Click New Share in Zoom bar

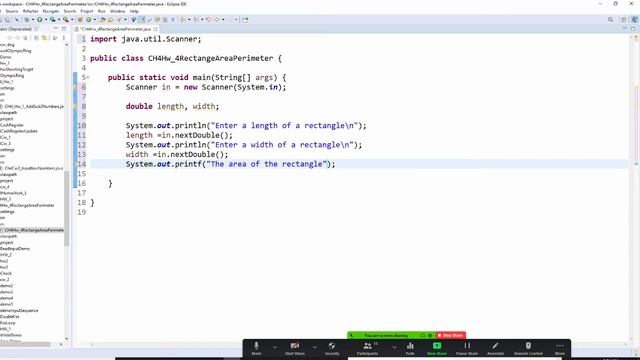tap(437, 348)
